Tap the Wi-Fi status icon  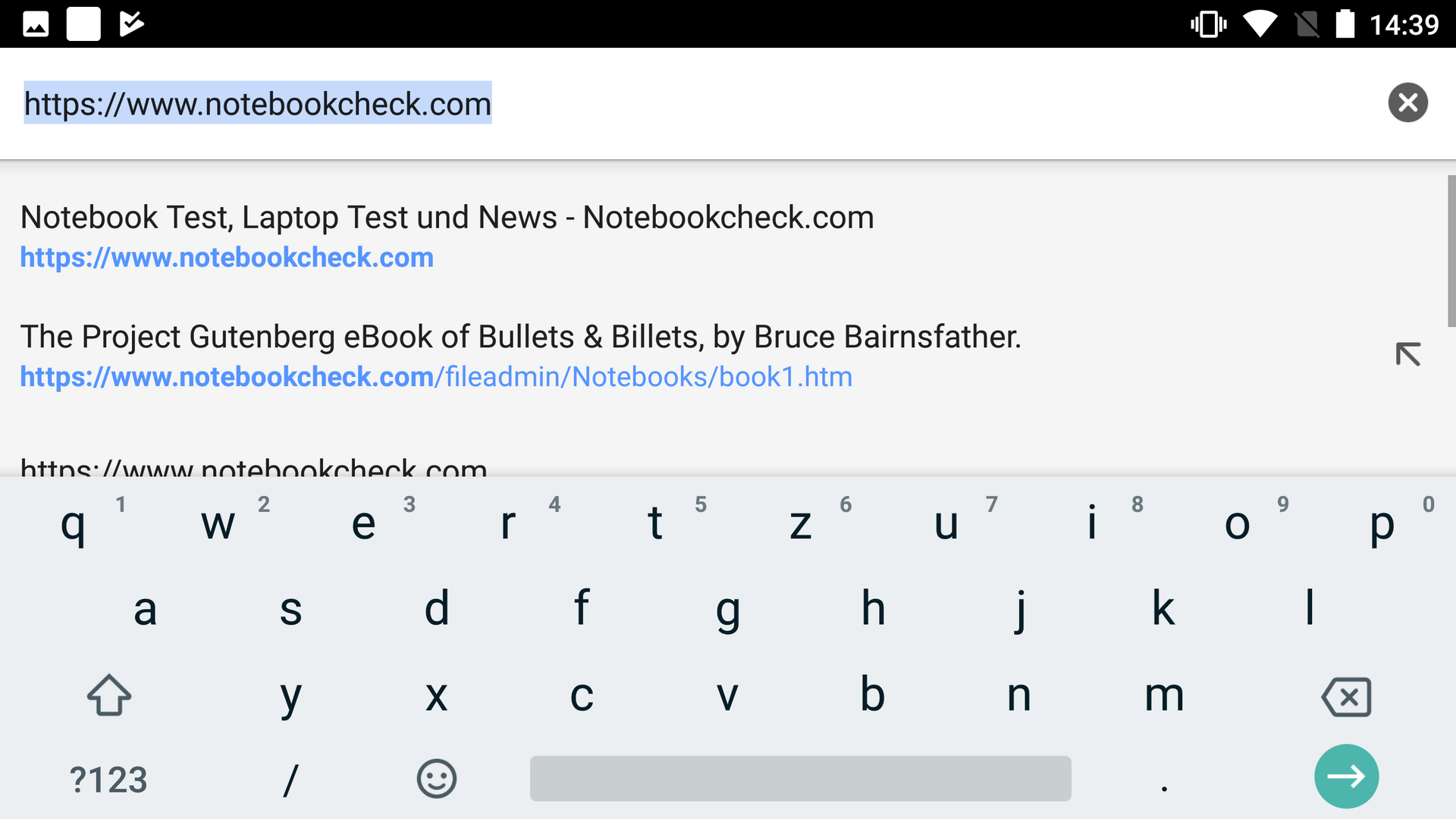click(x=1260, y=24)
